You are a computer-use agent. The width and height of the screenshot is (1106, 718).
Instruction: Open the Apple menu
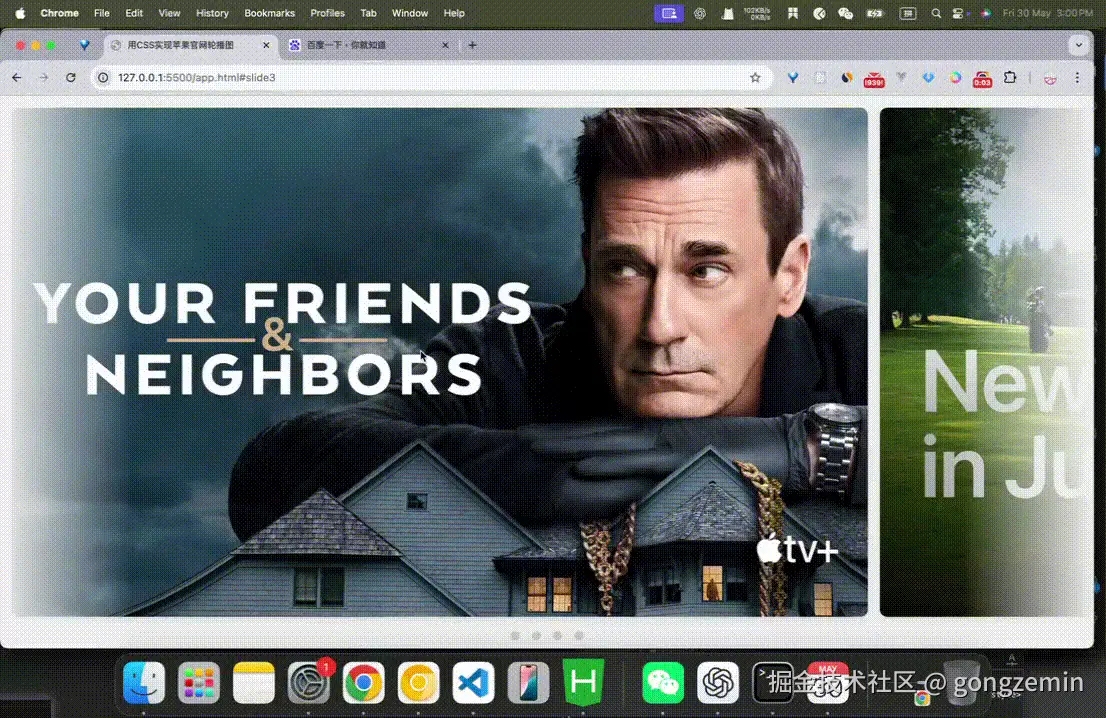click(20, 13)
